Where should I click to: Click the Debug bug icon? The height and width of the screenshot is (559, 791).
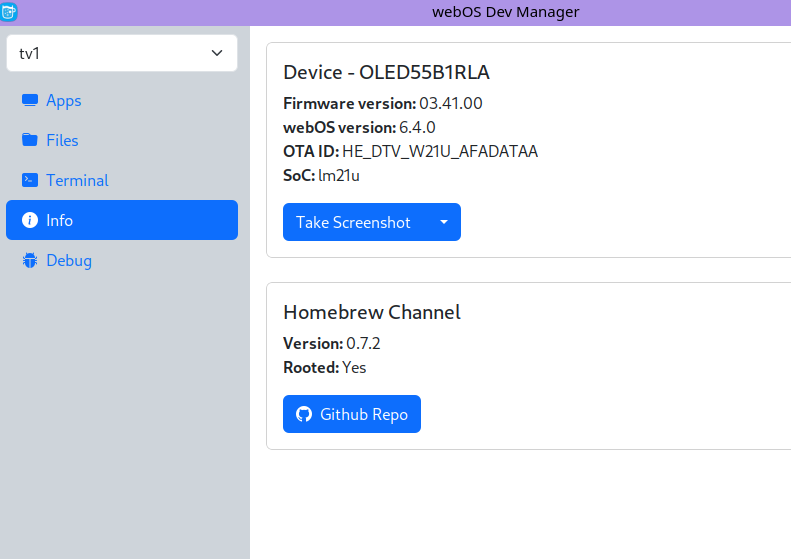[29, 260]
